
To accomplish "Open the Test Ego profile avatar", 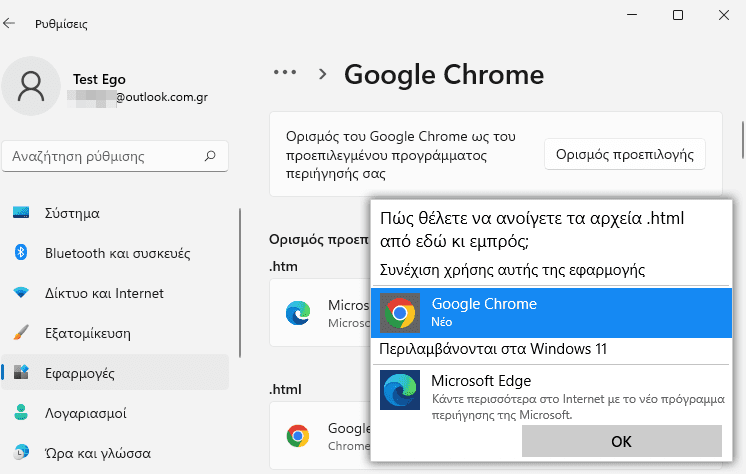I will click(31, 86).
